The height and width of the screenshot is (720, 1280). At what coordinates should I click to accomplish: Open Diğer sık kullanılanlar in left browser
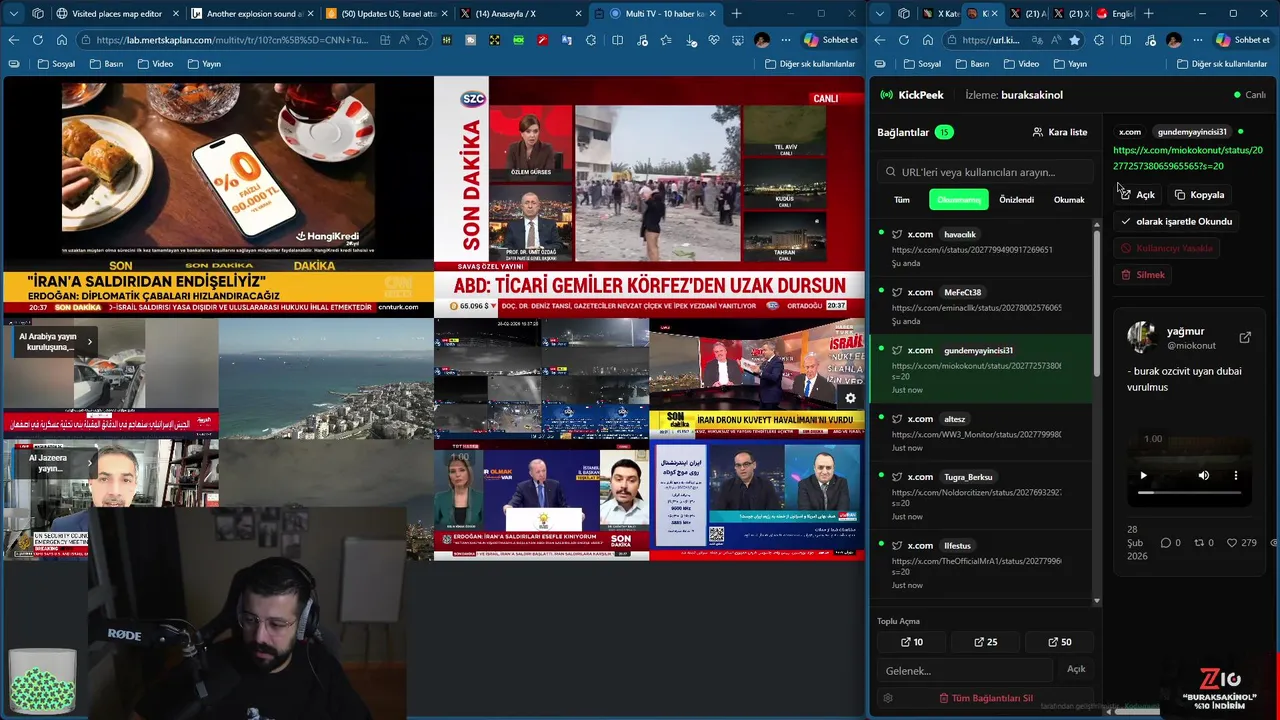click(810, 64)
